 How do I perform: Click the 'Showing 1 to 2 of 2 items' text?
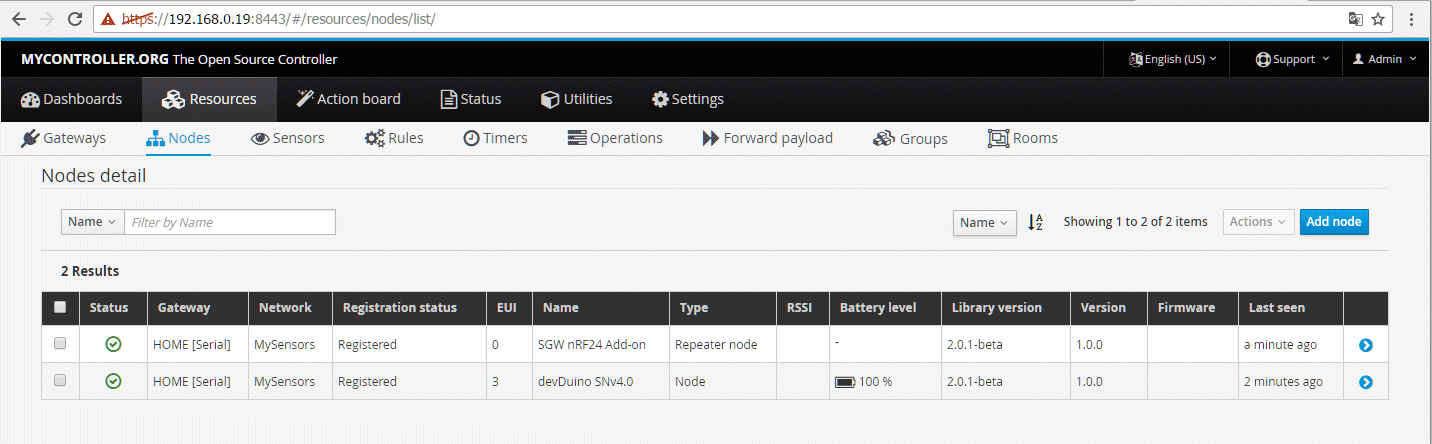(x=1135, y=222)
